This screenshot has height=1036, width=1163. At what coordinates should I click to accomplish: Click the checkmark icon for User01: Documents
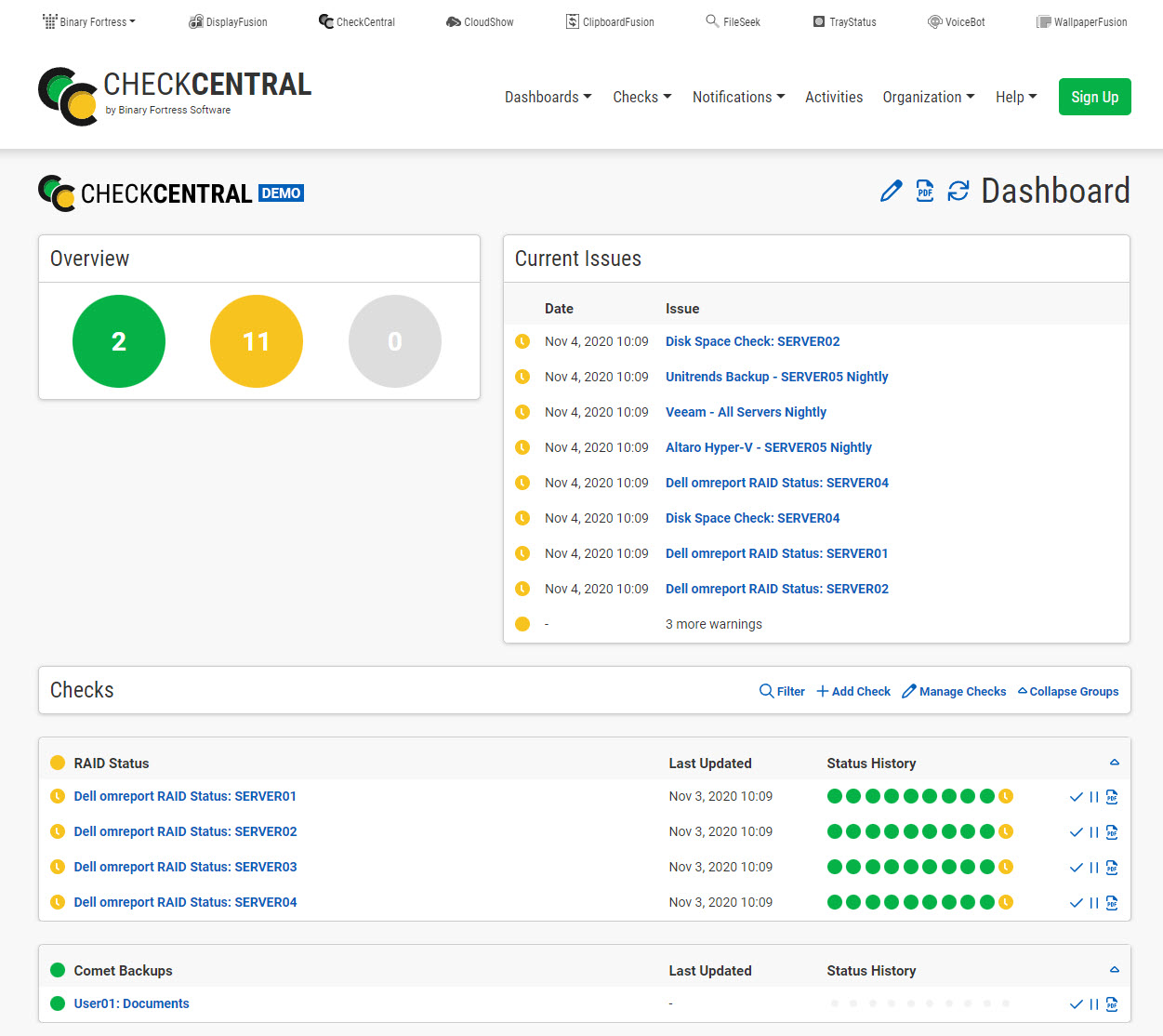pyautogui.click(x=1076, y=1004)
